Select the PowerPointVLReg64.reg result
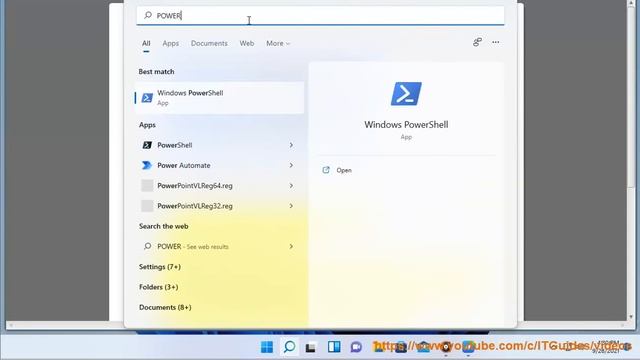 click(x=220, y=186)
